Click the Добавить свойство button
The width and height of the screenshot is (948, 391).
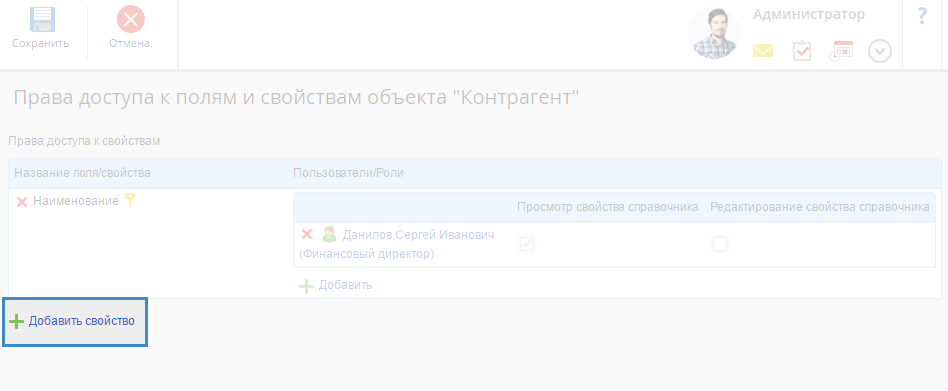tap(75, 322)
